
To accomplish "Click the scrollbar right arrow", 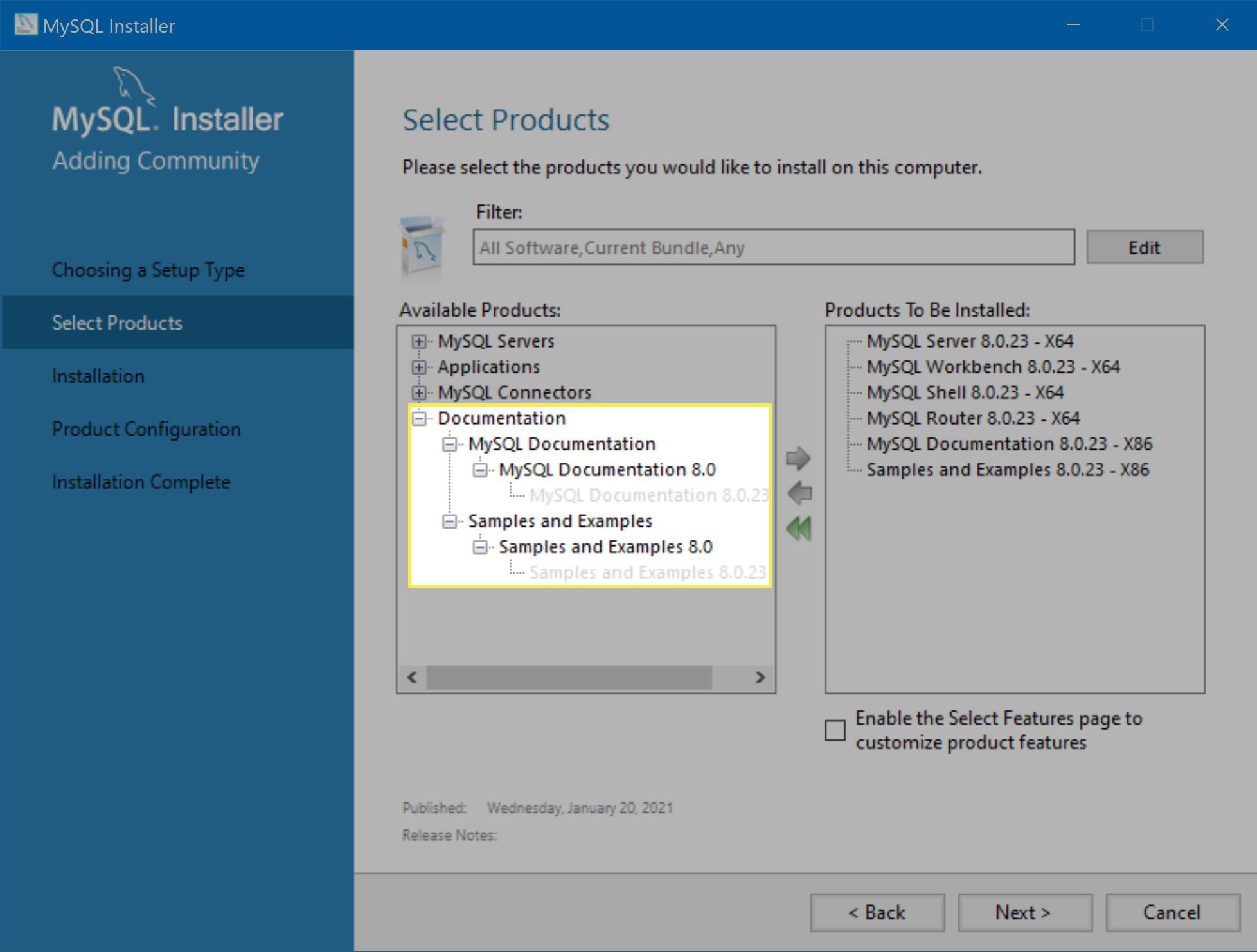I will [x=760, y=677].
